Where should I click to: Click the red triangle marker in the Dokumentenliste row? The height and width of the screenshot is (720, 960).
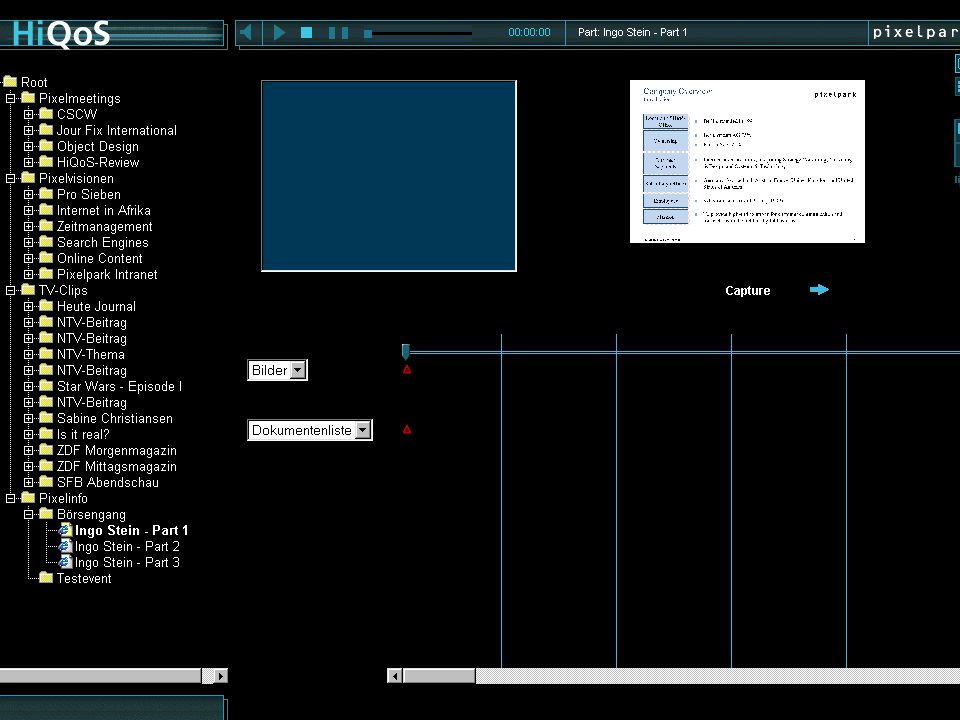pyautogui.click(x=407, y=429)
